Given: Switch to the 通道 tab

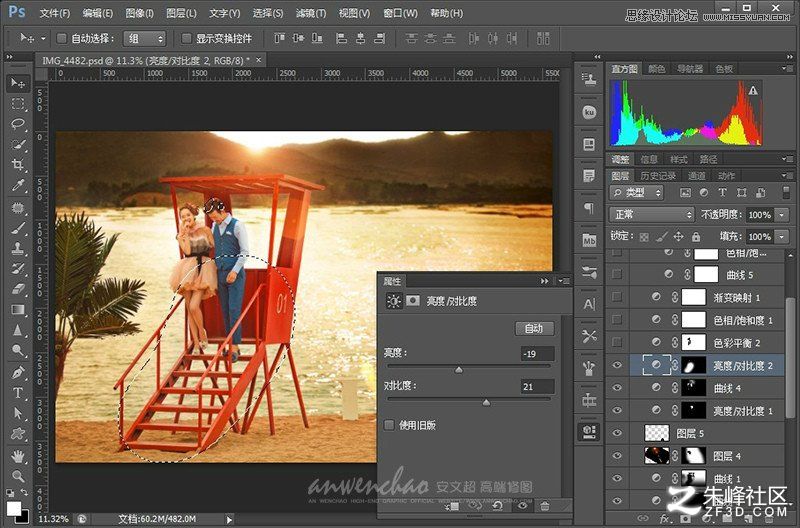Looking at the screenshot, I should [696, 176].
